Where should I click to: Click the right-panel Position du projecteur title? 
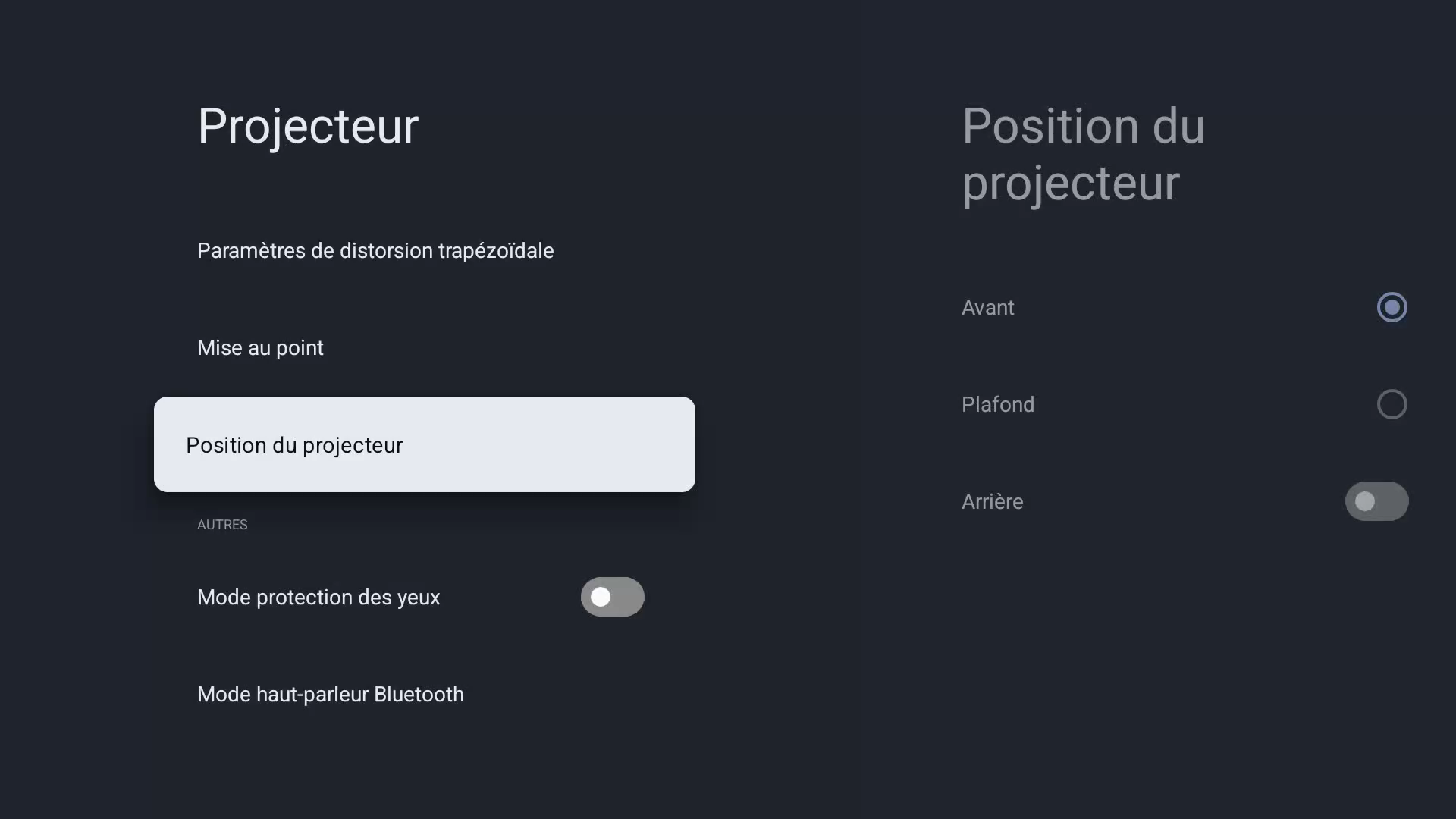coord(1083,155)
